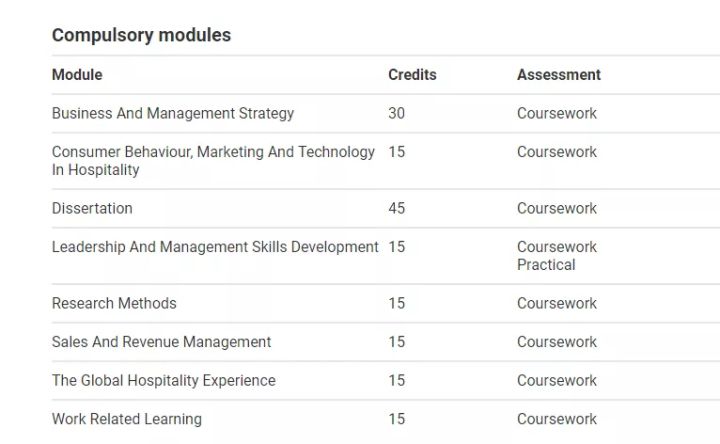Click the Credits column header
The height and width of the screenshot is (444, 720).
click(412, 75)
